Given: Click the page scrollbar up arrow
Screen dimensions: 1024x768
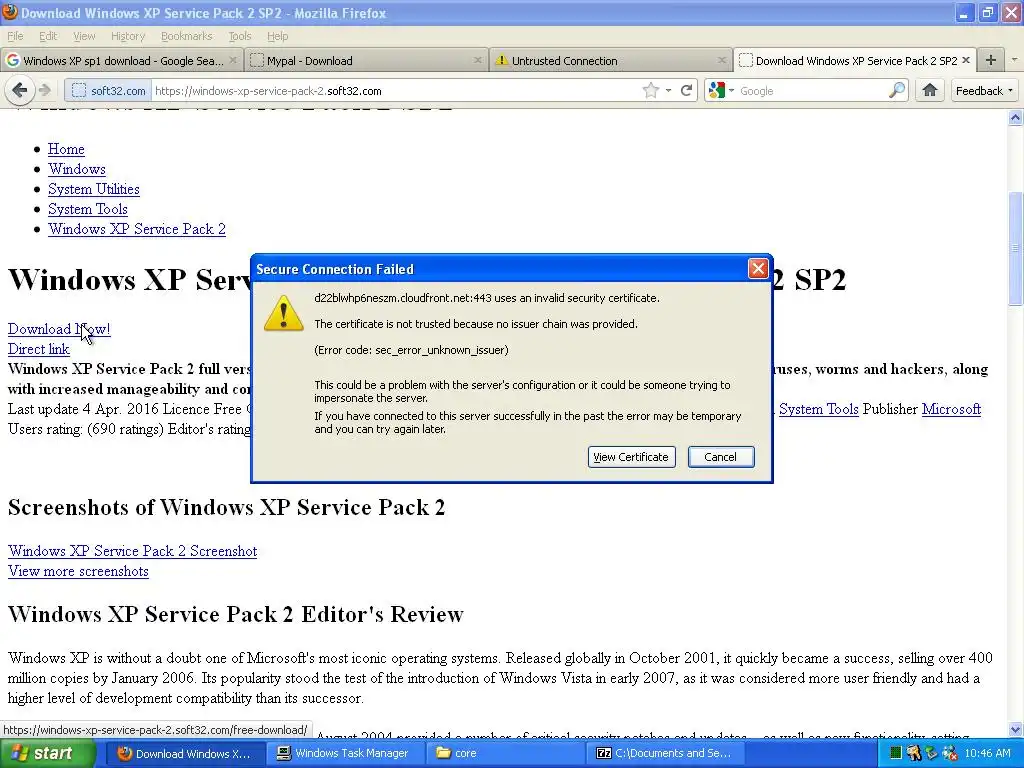Looking at the screenshot, I should click(1016, 118).
